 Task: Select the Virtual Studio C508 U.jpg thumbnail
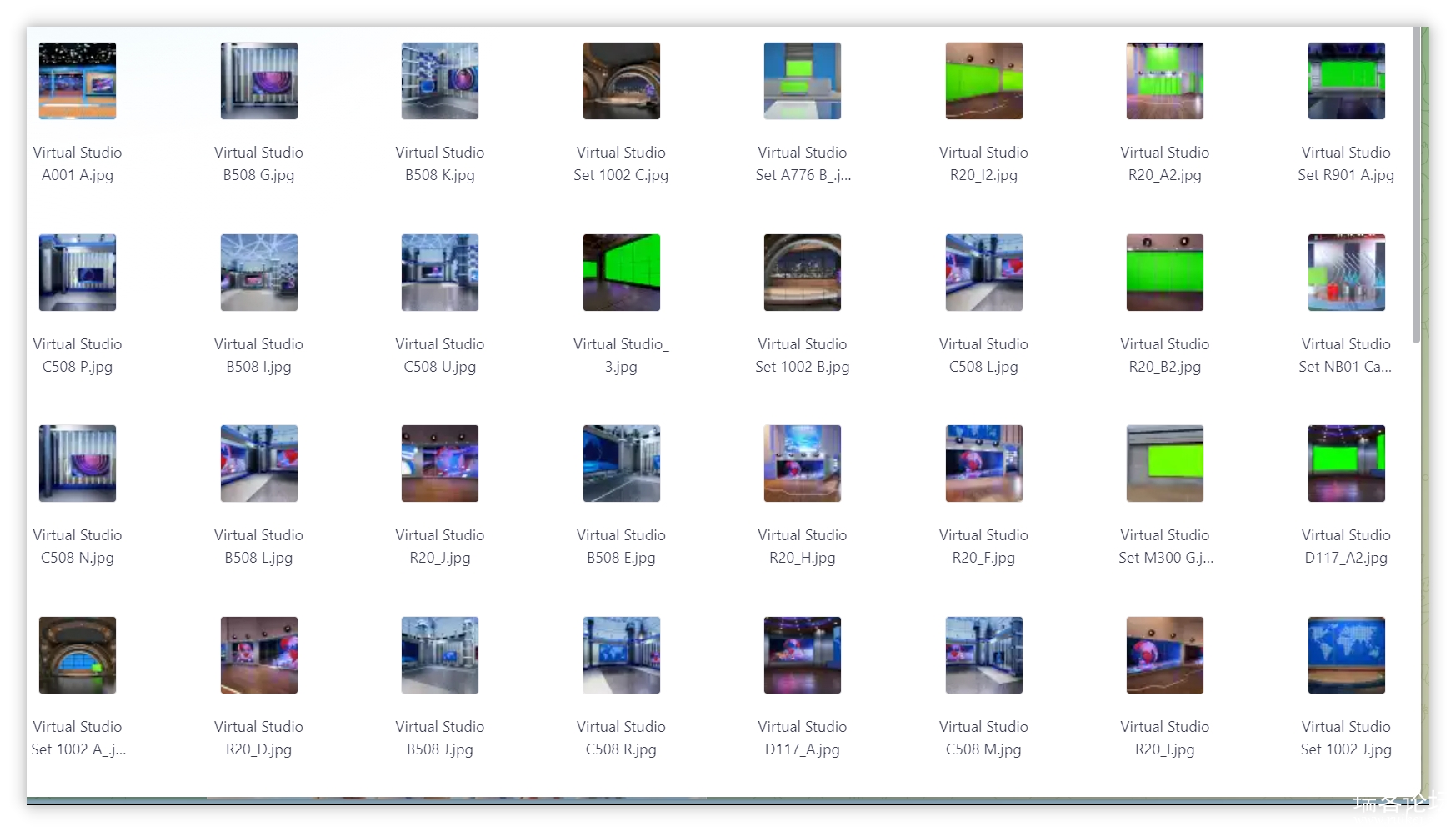(440, 273)
